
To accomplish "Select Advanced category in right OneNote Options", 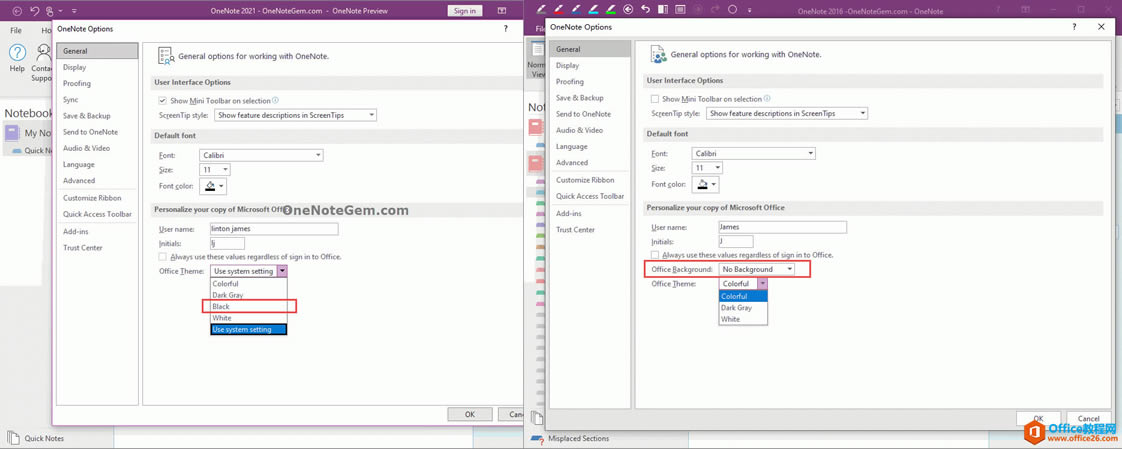I will pos(590,163).
